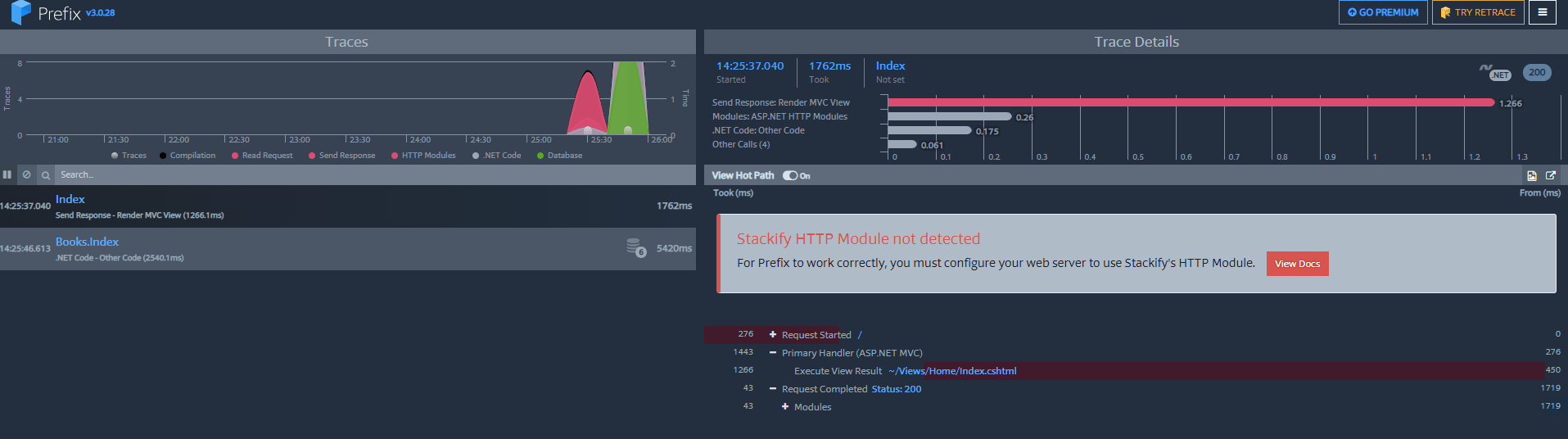Click the Status: 200 text
The height and width of the screenshot is (439, 1568).
pos(897,389)
